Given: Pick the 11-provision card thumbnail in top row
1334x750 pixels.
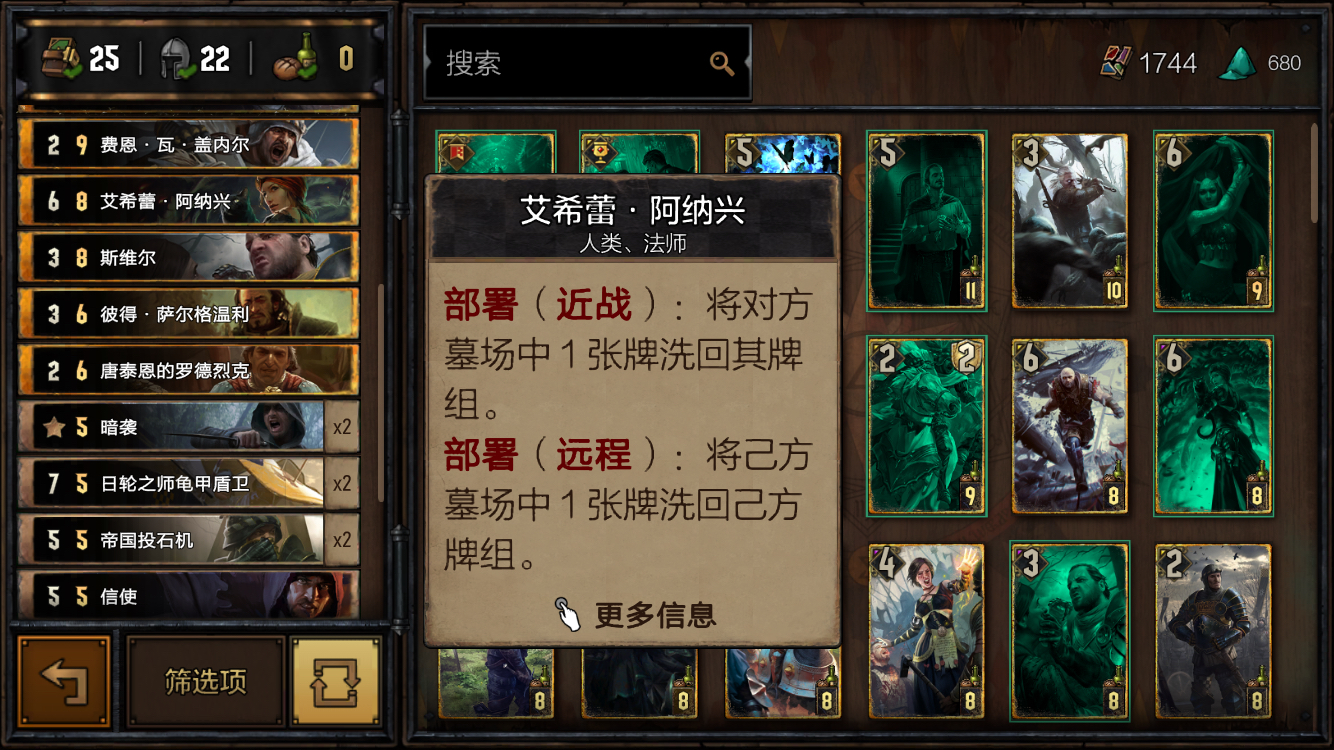Looking at the screenshot, I should [x=927, y=221].
